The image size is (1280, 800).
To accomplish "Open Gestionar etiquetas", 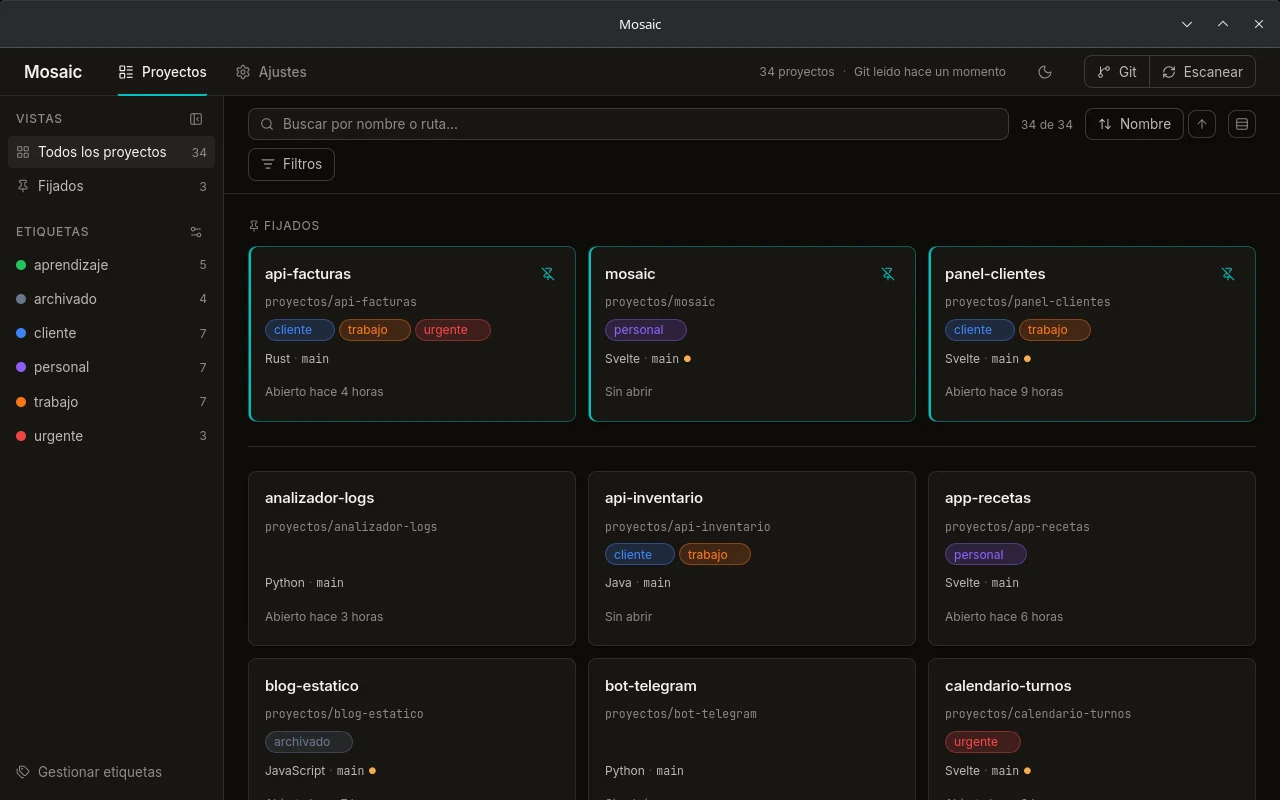I will [x=89, y=772].
